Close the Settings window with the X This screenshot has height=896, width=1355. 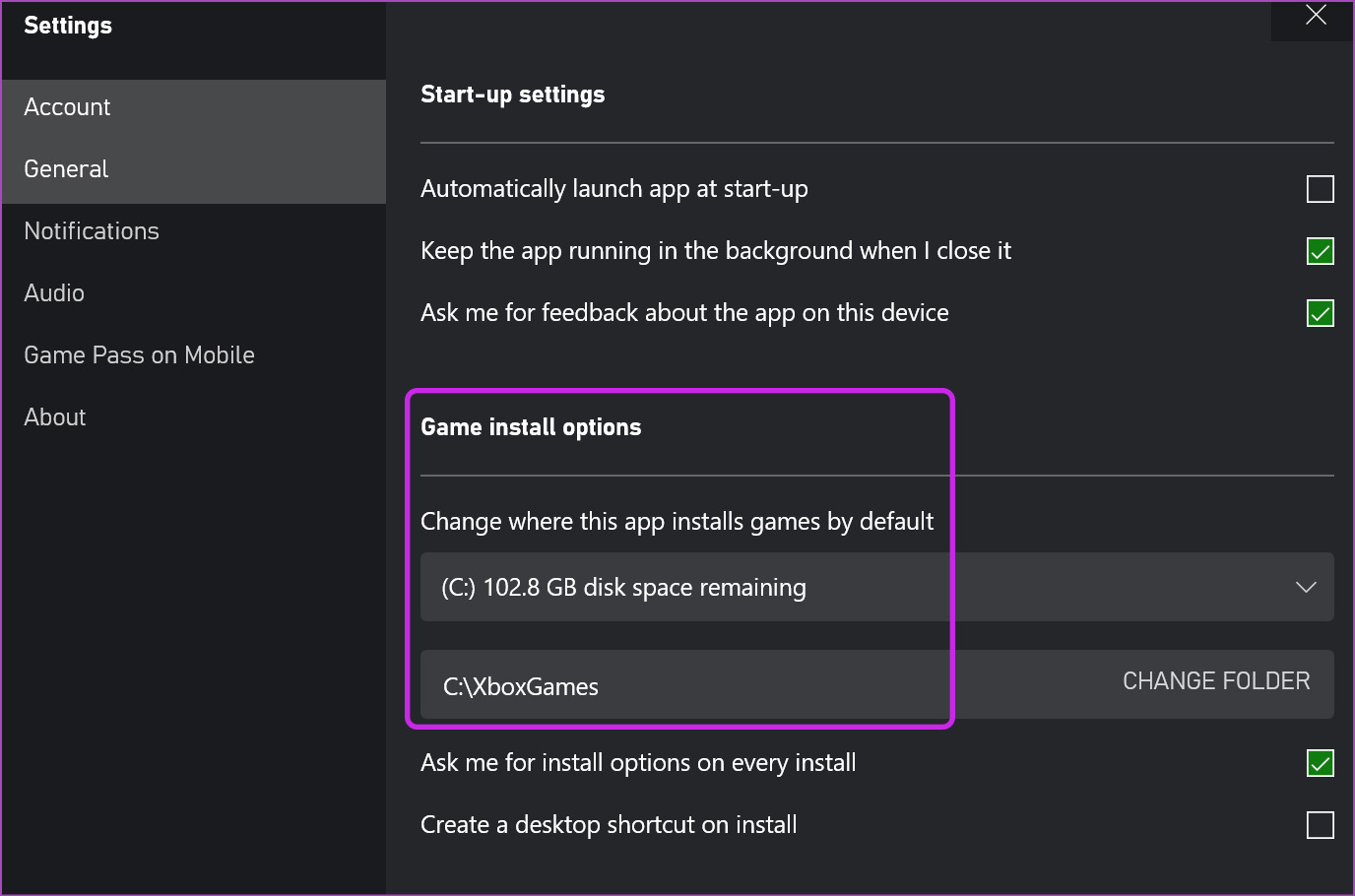click(x=1315, y=15)
